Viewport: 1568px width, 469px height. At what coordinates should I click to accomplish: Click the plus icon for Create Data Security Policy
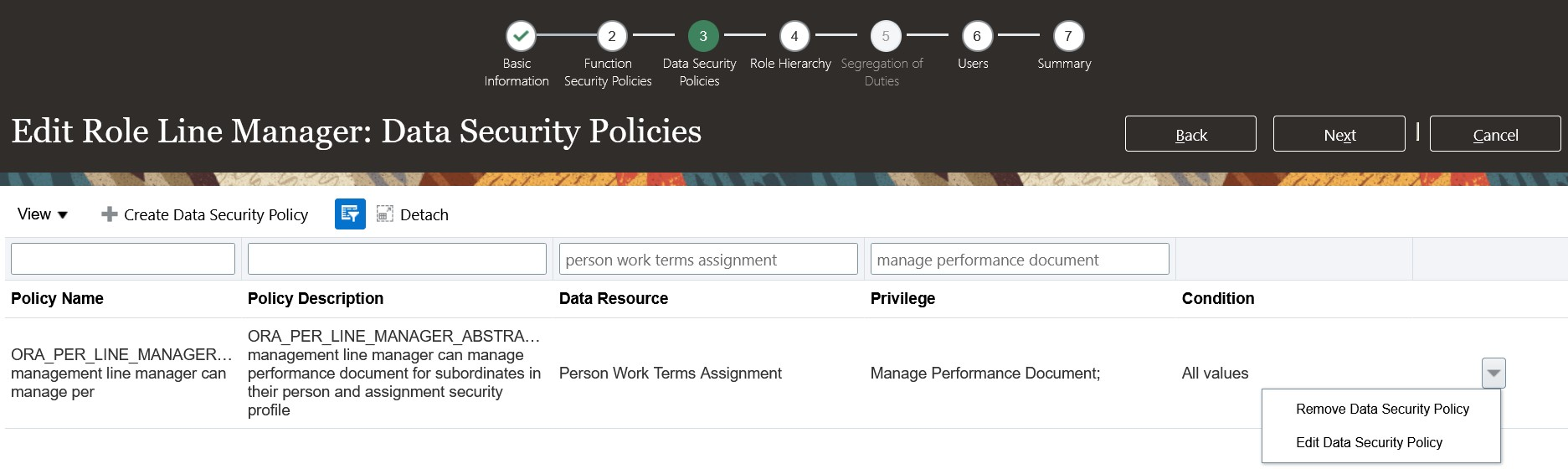pyautogui.click(x=109, y=214)
